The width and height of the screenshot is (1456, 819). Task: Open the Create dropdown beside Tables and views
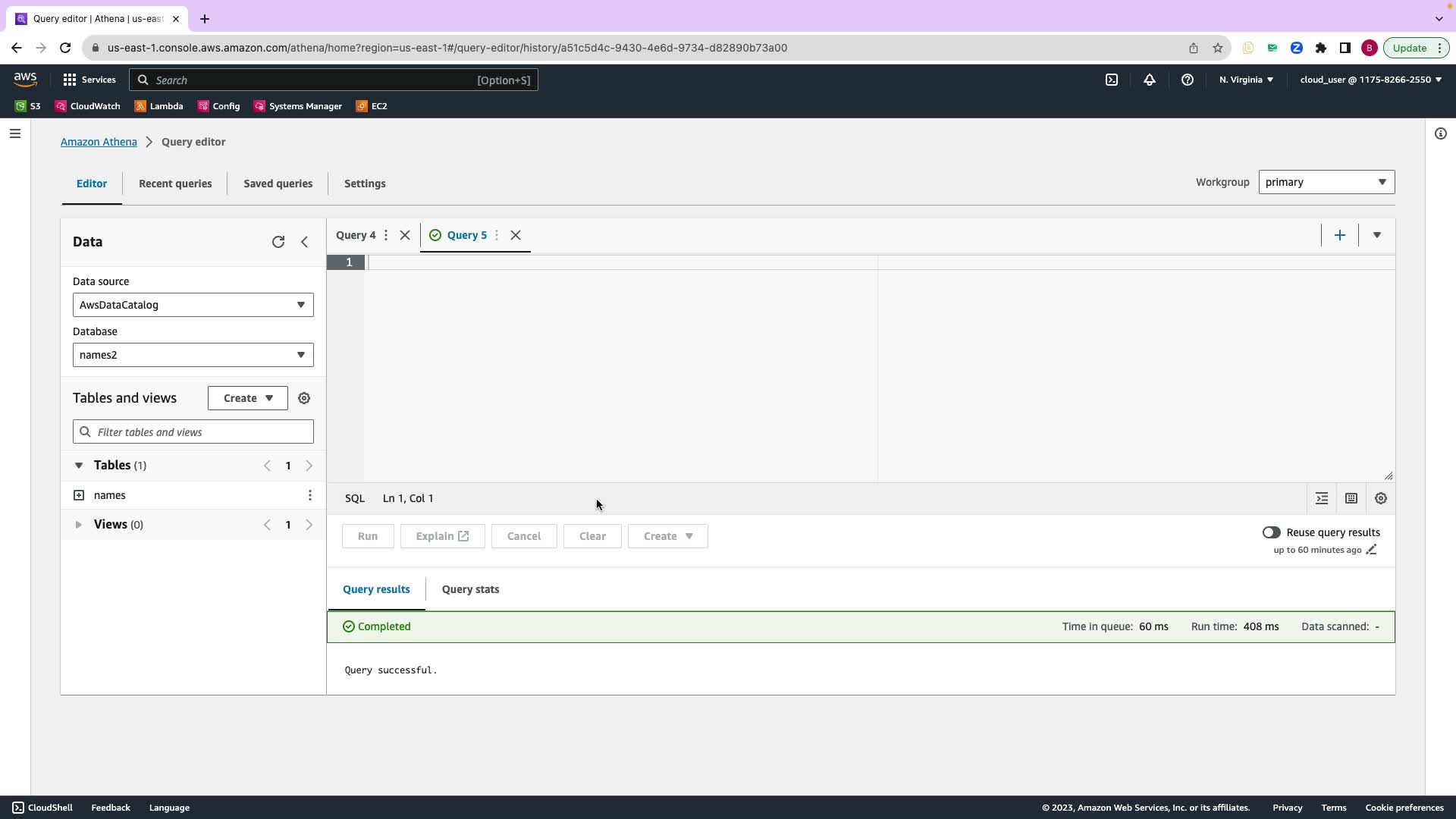point(248,398)
